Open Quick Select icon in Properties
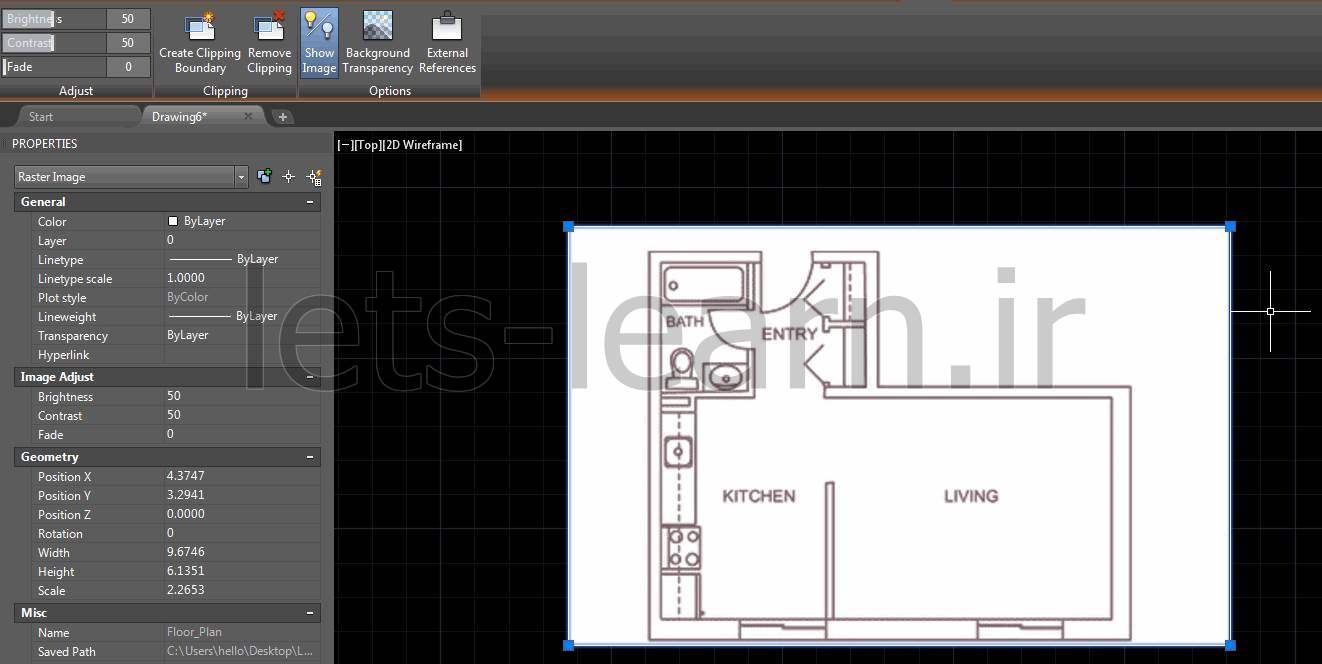The image size is (1322, 664). [x=314, y=177]
